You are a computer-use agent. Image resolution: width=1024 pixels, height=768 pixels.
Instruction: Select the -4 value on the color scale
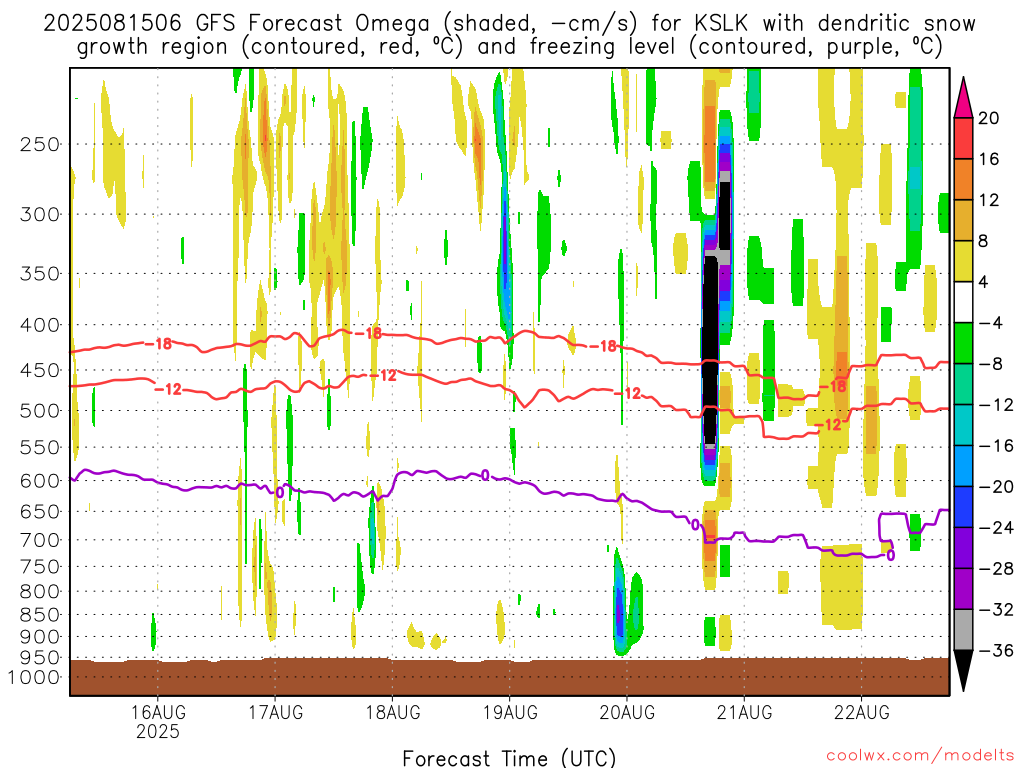pos(991,323)
